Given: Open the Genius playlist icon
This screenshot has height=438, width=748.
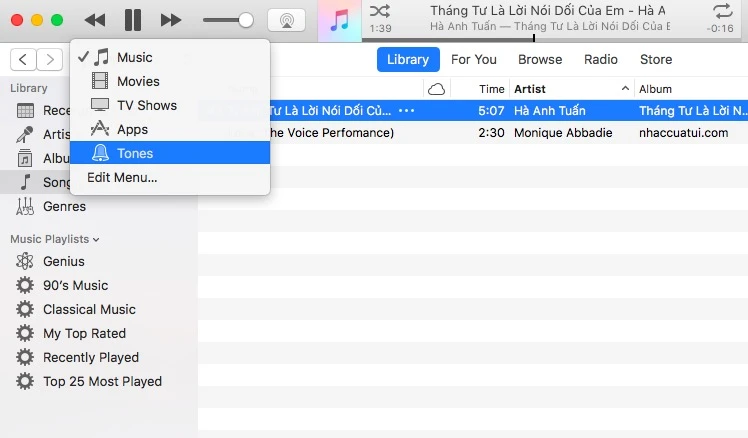Looking at the screenshot, I should click(25, 261).
